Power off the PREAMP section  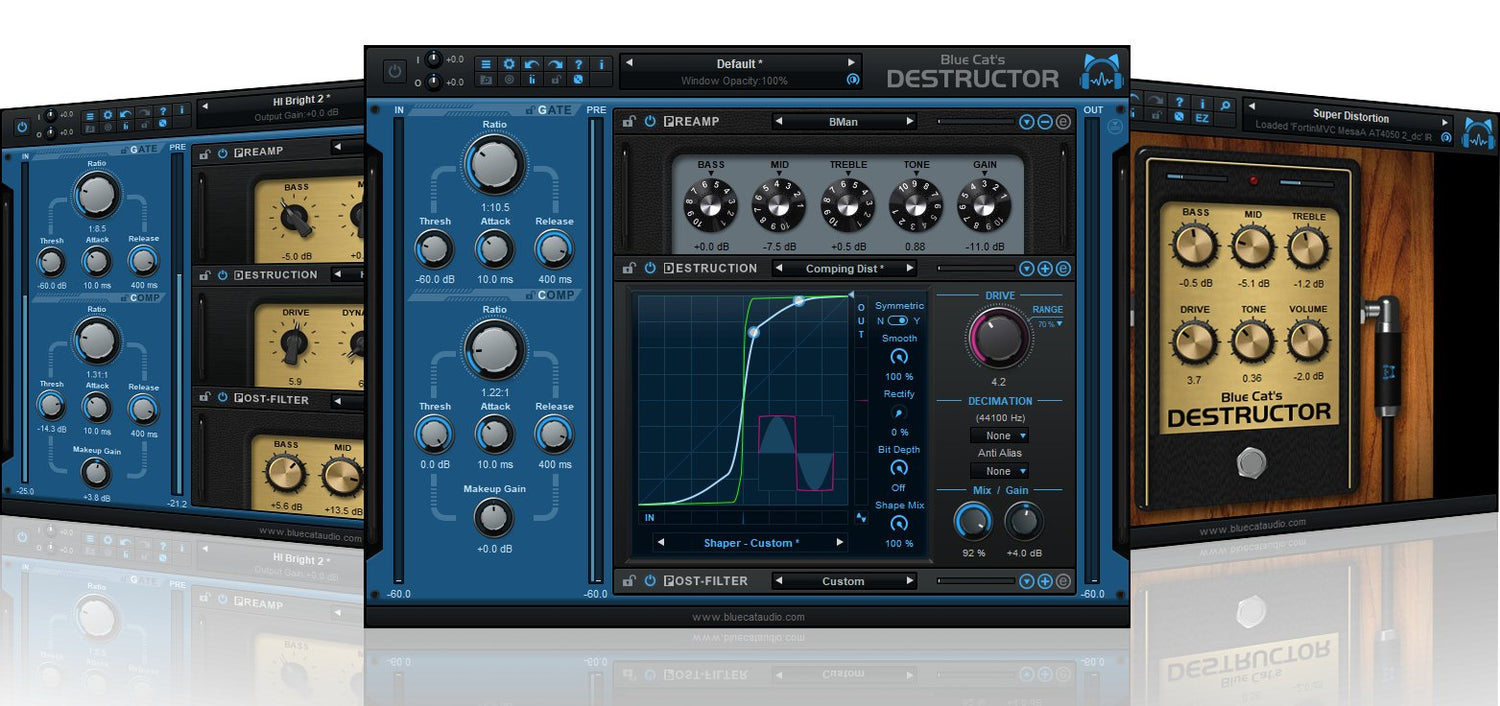[649, 121]
